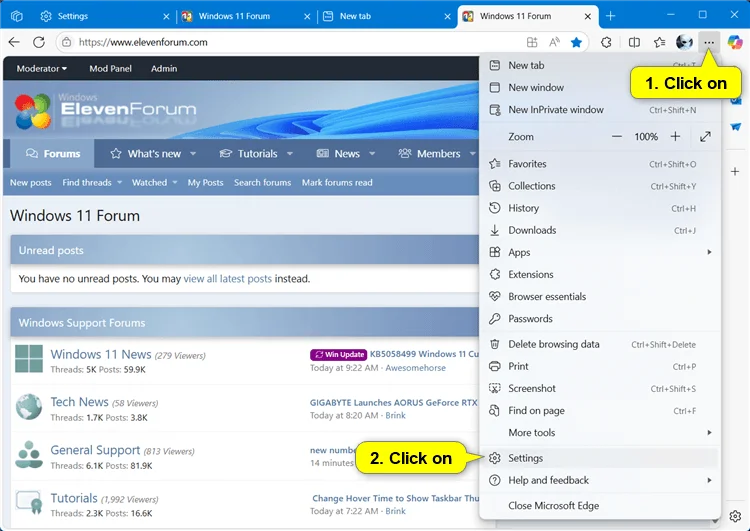Open a new tab with the plus button
The width and height of the screenshot is (750, 531).
point(610,16)
